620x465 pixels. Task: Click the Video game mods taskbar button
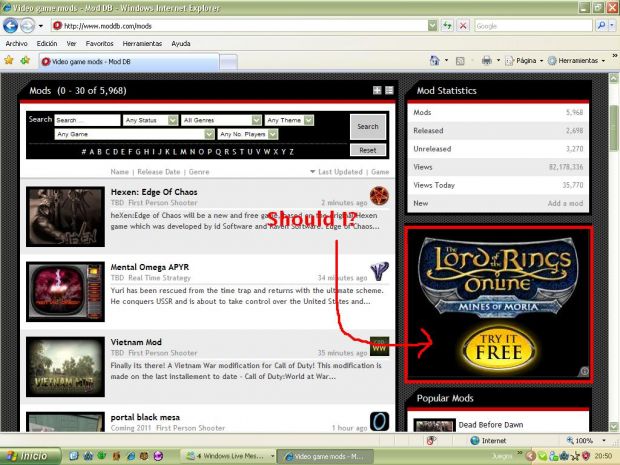[325, 456]
